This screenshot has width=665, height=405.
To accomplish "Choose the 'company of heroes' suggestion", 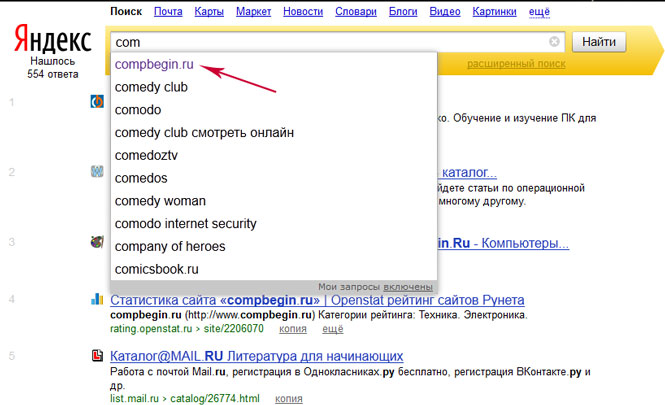I will [274, 246].
